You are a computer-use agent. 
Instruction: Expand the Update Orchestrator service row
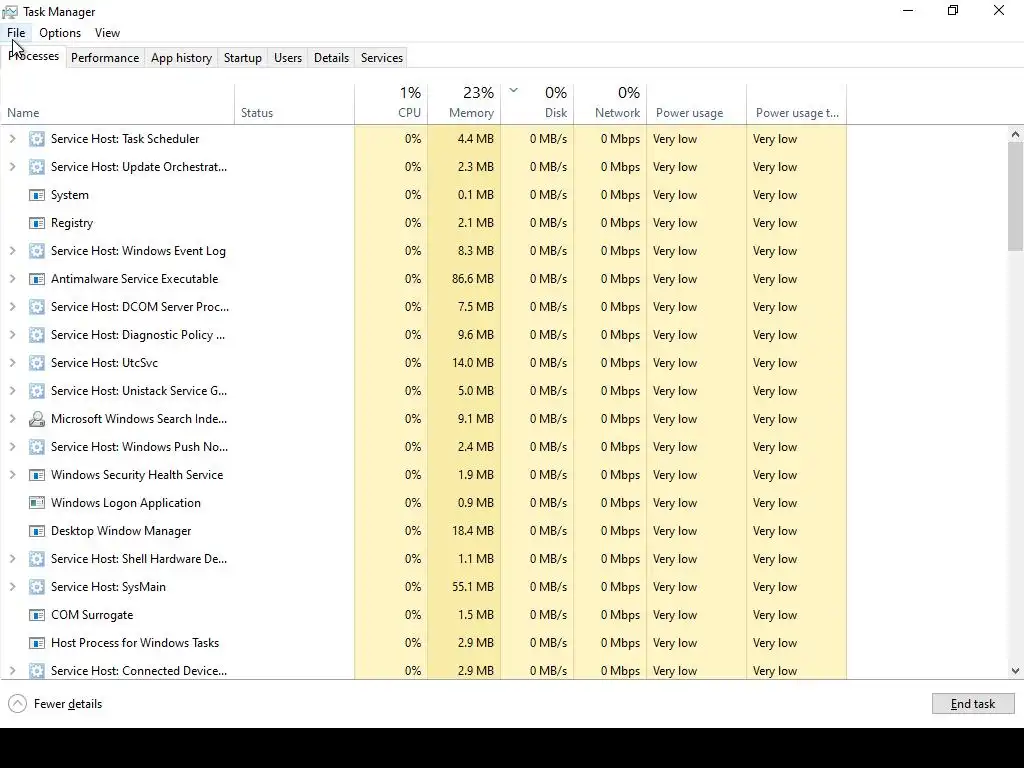pos(12,167)
